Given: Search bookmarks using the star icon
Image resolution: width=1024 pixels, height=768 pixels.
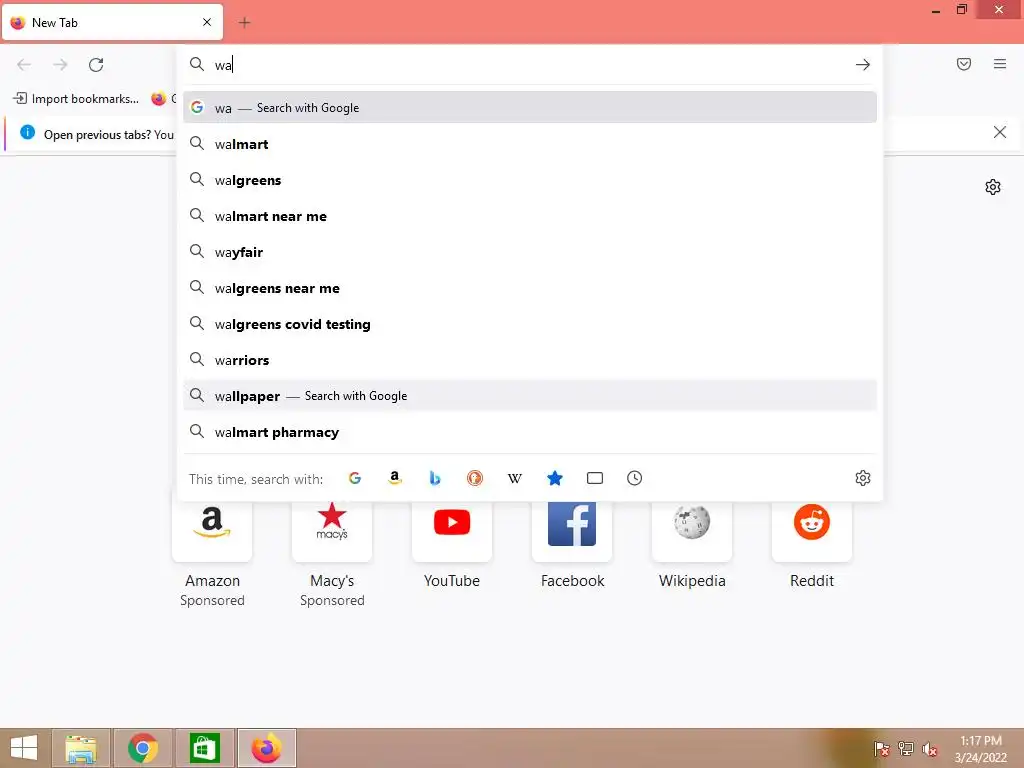Looking at the screenshot, I should click(554, 478).
